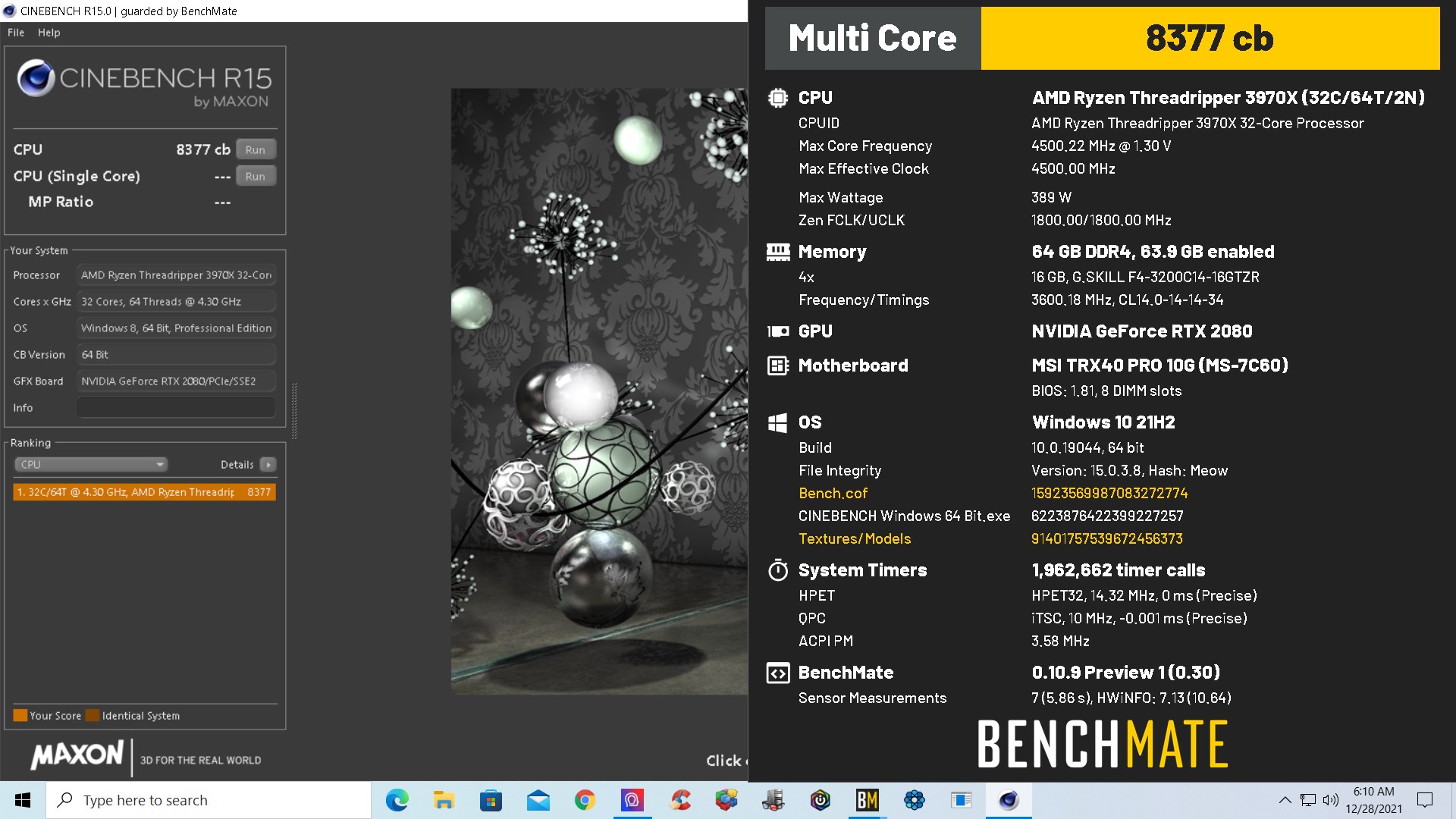Click the MAXON logo at the bottom

(77, 755)
